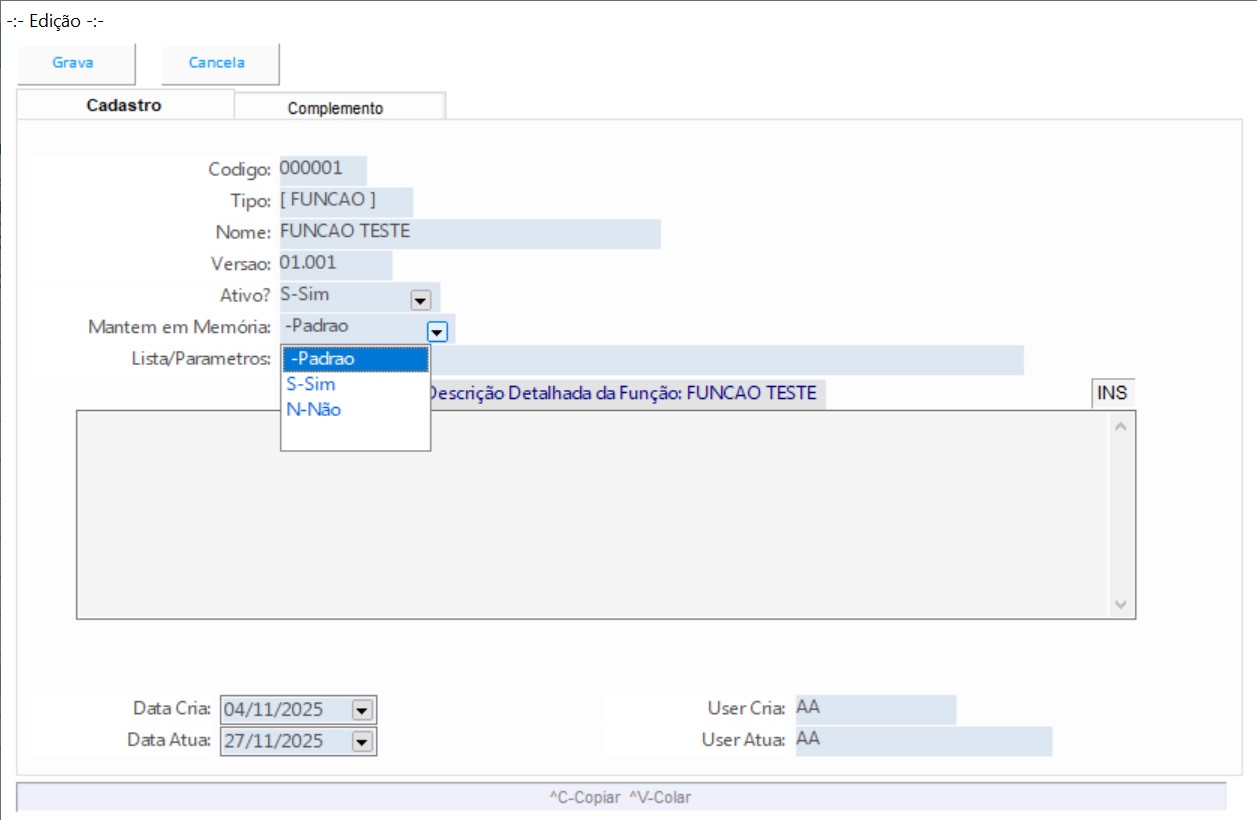1257x820 pixels.
Task: Select -Padrao option in the list
Action: click(355, 359)
